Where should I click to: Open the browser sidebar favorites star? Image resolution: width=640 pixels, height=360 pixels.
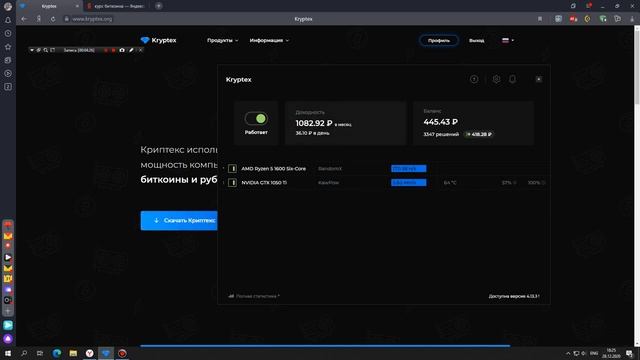[8, 47]
